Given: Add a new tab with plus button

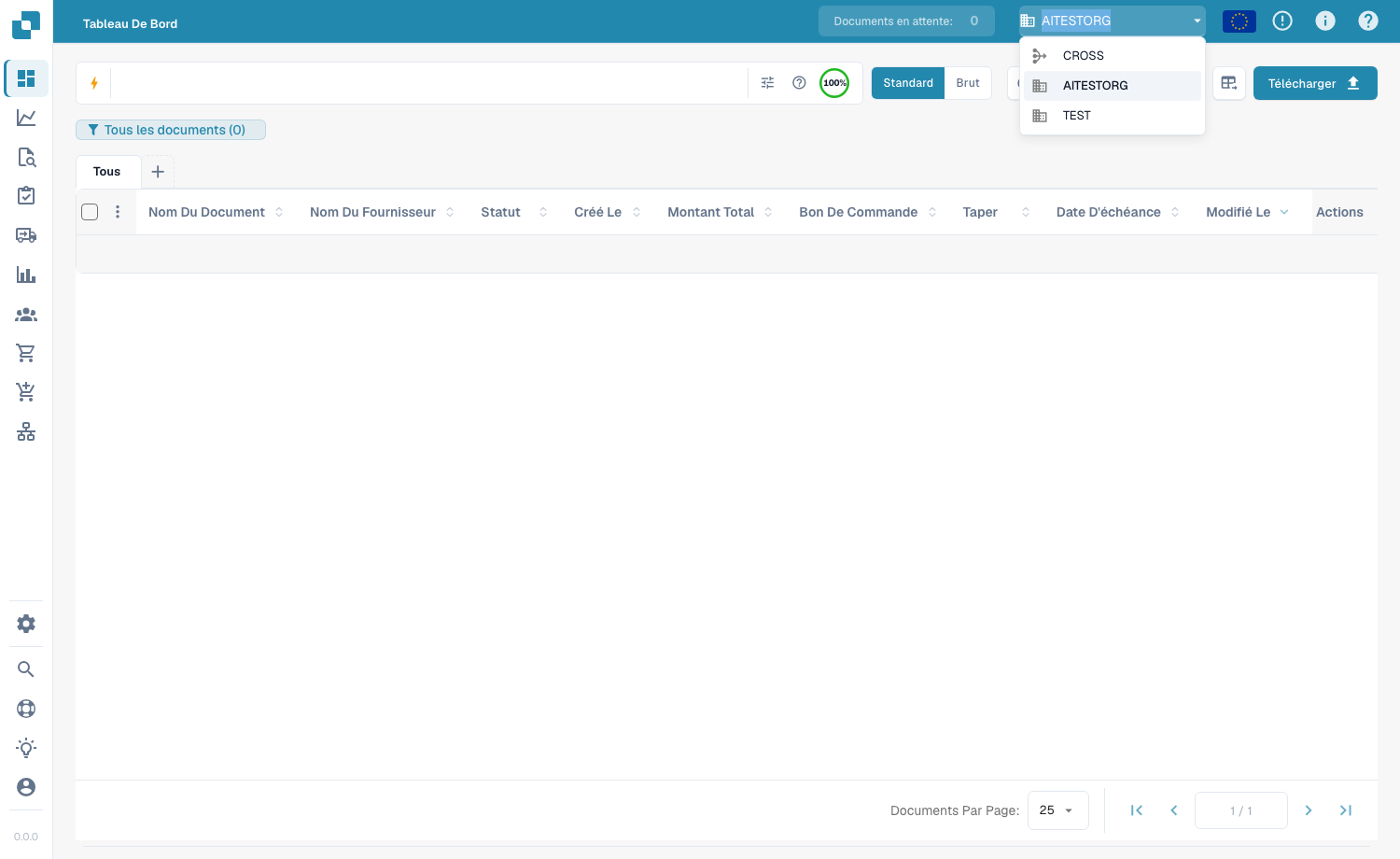Looking at the screenshot, I should [158, 172].
